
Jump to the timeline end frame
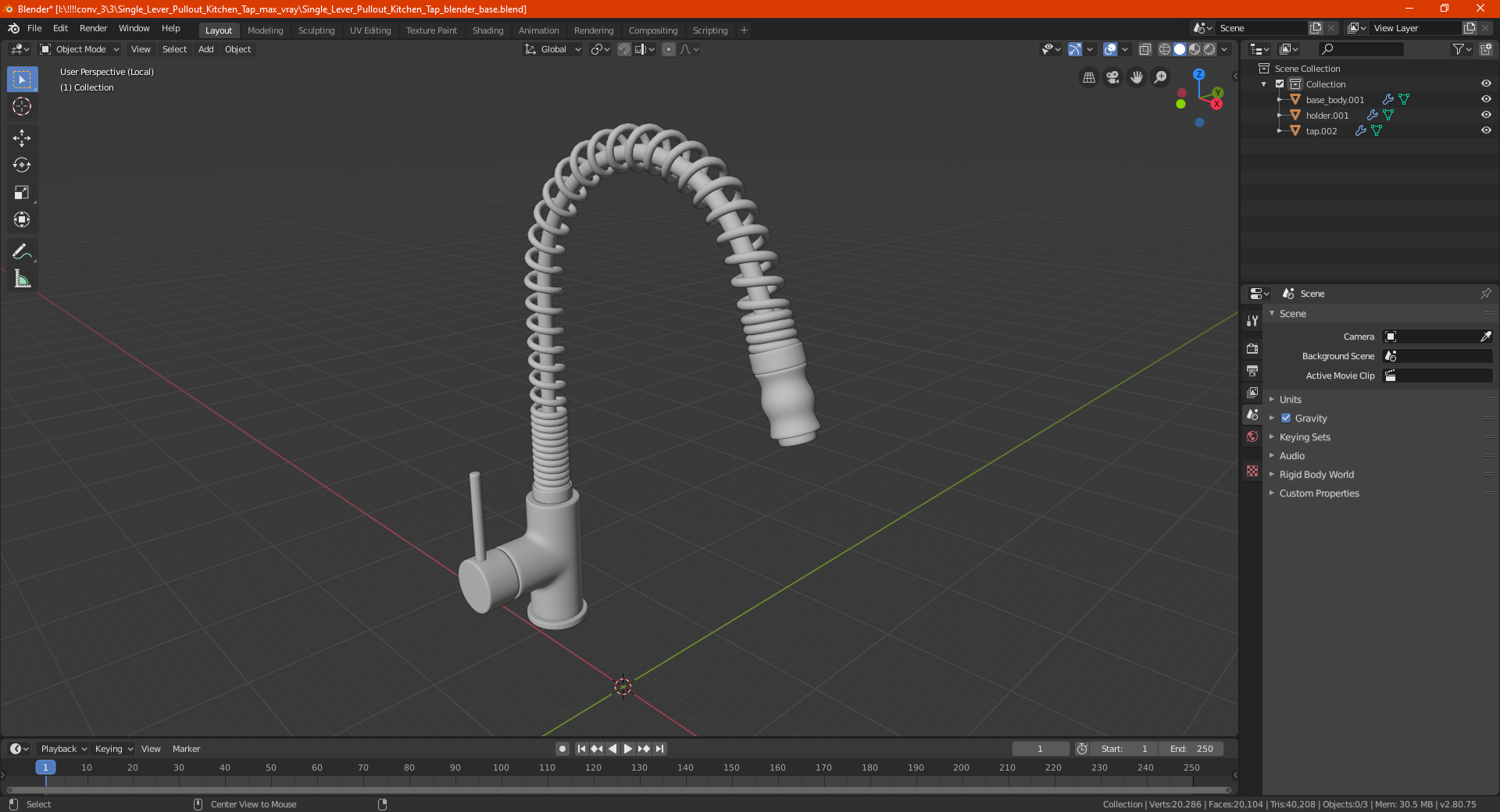tap(659, 749)
